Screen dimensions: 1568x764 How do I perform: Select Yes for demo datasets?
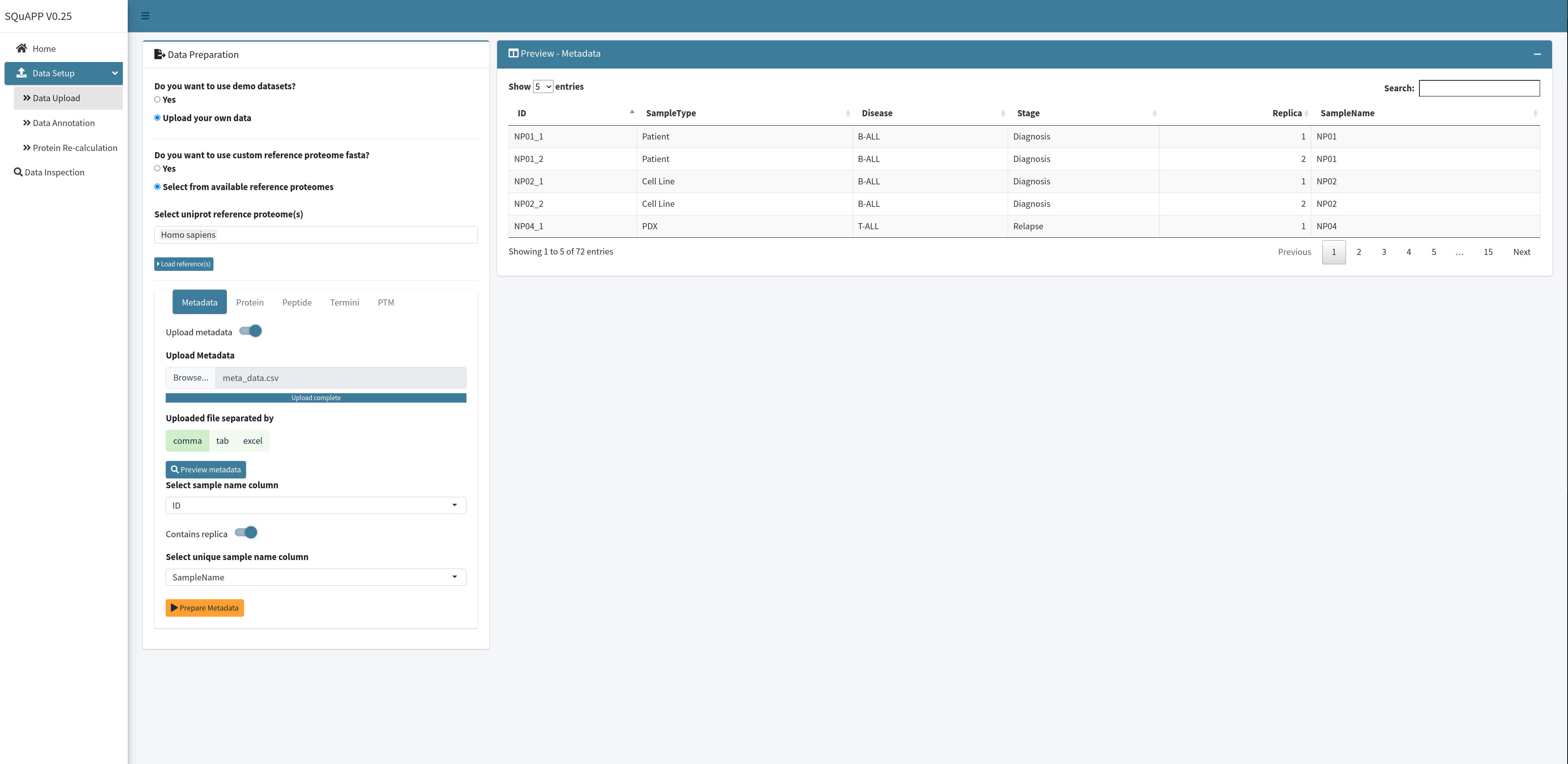[158, 100]
